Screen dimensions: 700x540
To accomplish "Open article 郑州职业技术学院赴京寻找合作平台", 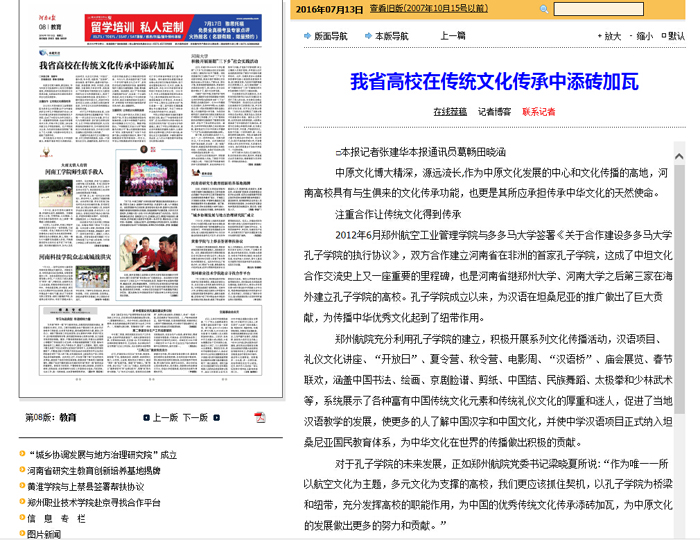I will pos(94,503).
